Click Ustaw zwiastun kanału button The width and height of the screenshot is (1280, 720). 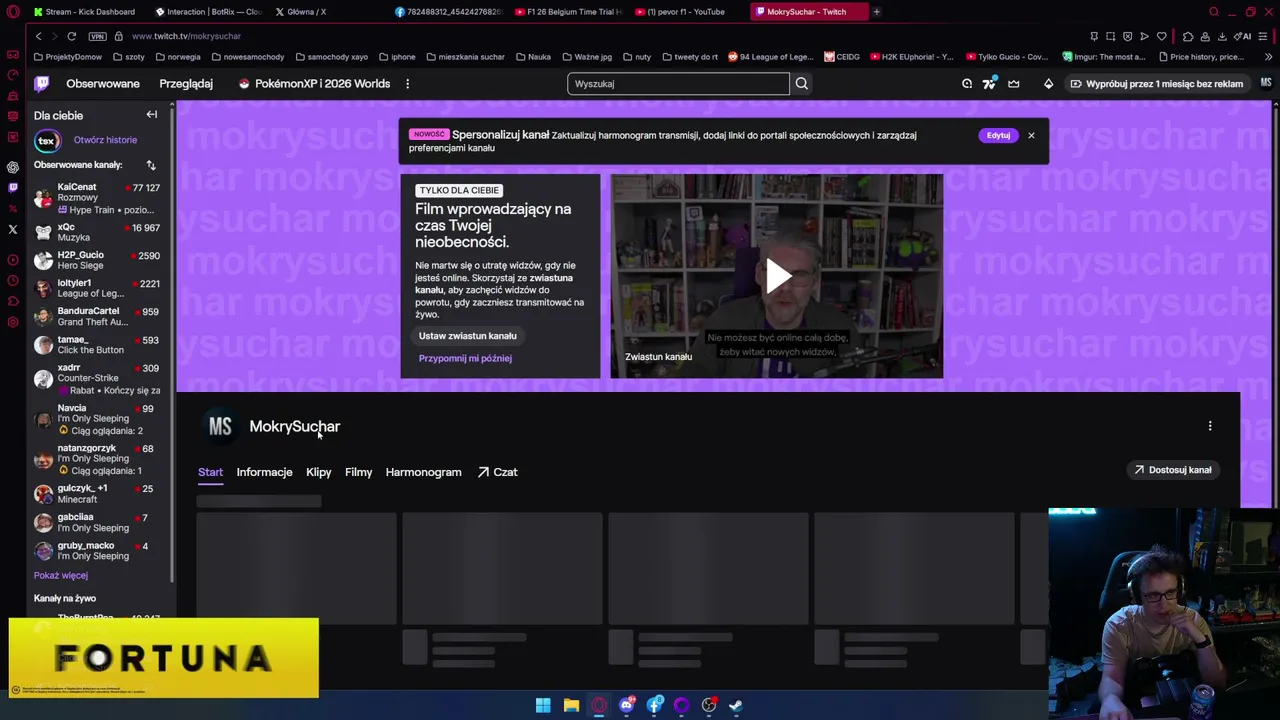pyautogui.click(x=468, y=336)
